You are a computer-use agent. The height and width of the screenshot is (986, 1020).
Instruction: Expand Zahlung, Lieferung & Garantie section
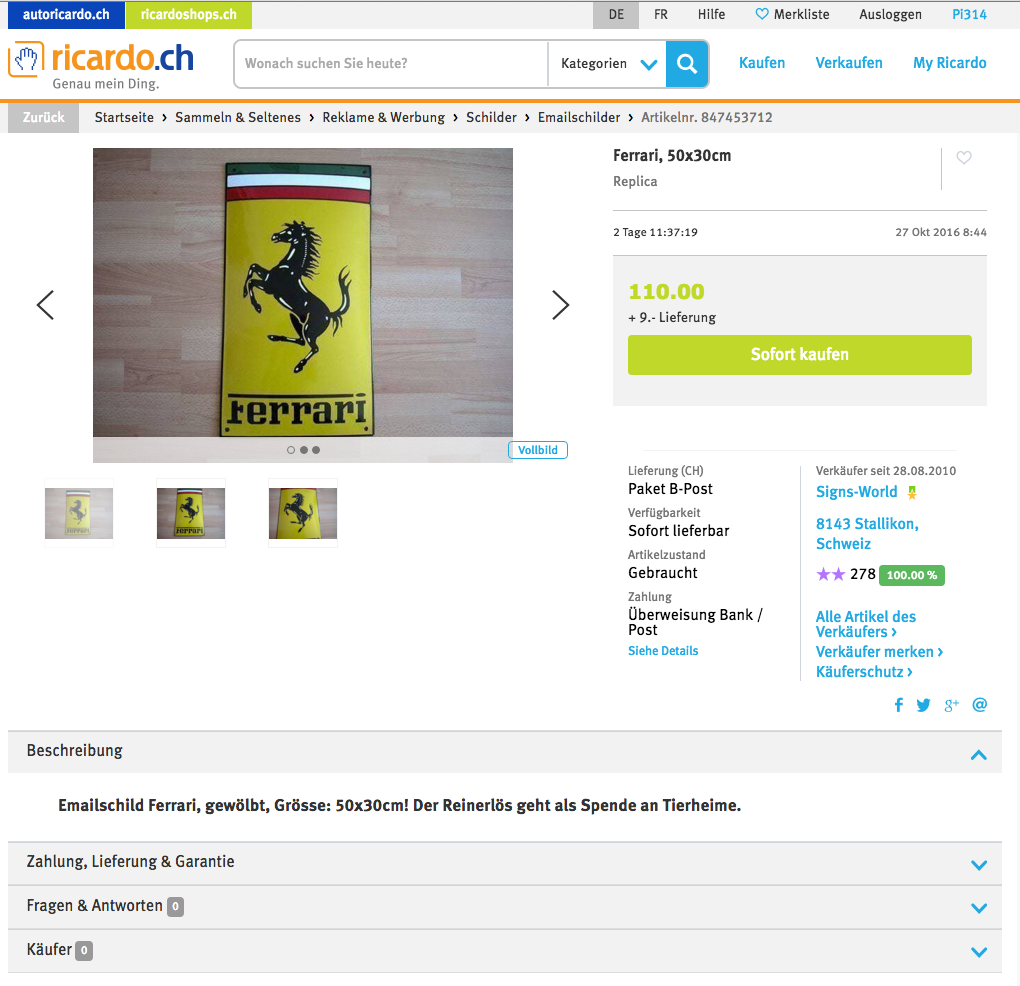pos(505,863)
